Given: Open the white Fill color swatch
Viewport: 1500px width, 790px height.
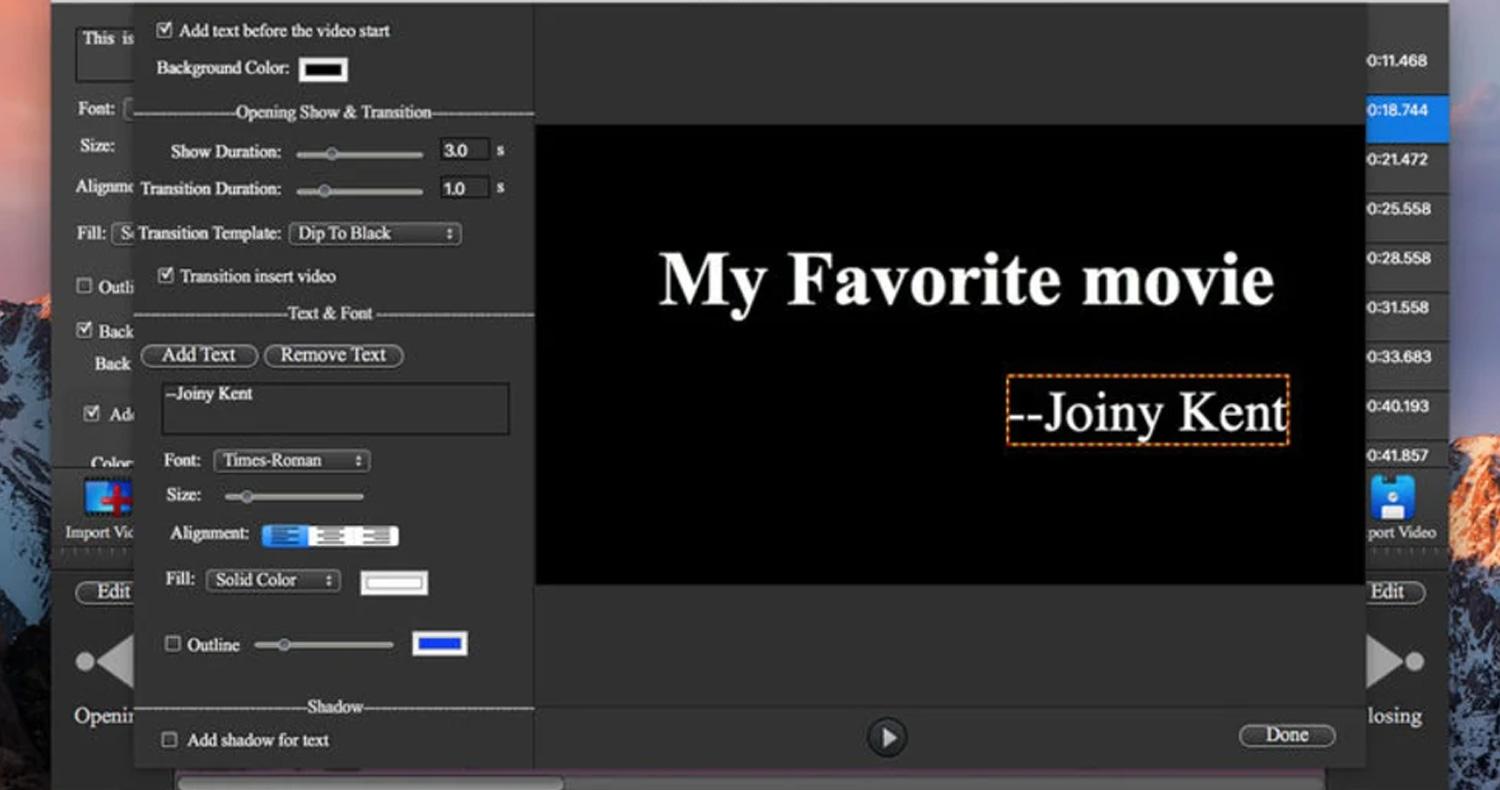Looking at the screenshot, I should (394, 582).
